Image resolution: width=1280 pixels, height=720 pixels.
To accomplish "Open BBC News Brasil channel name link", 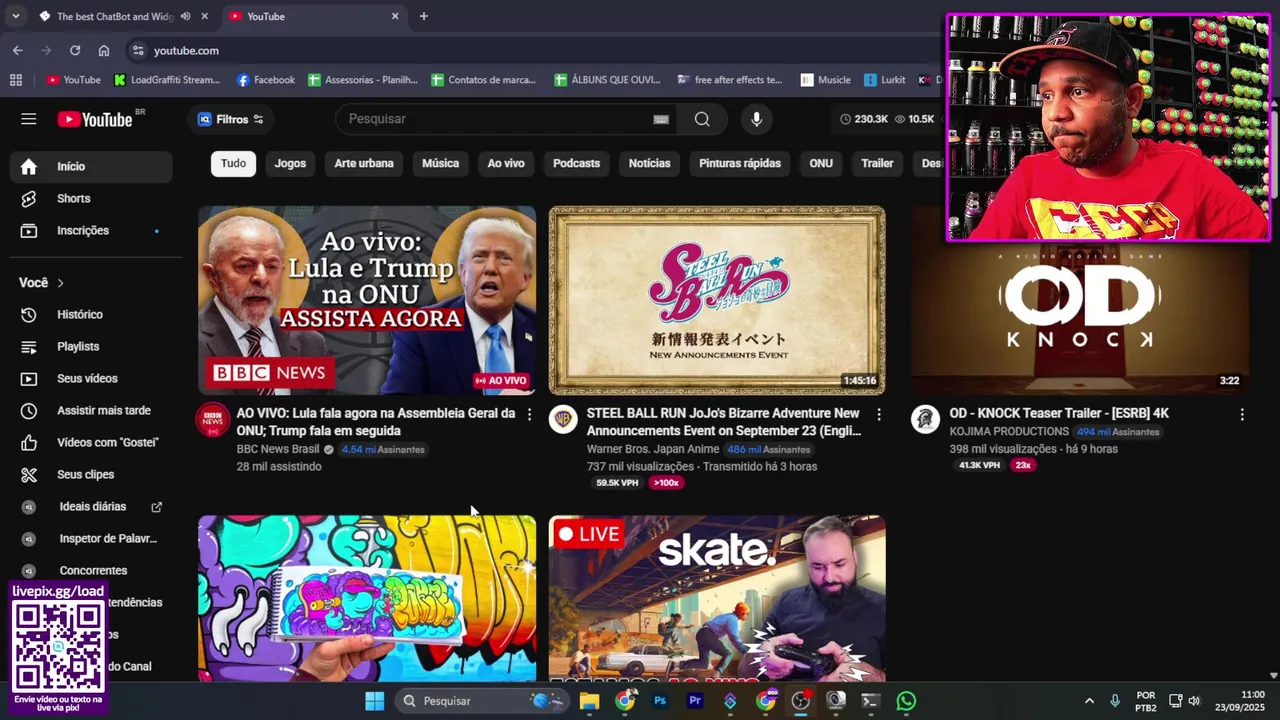I will pos(278,449).
